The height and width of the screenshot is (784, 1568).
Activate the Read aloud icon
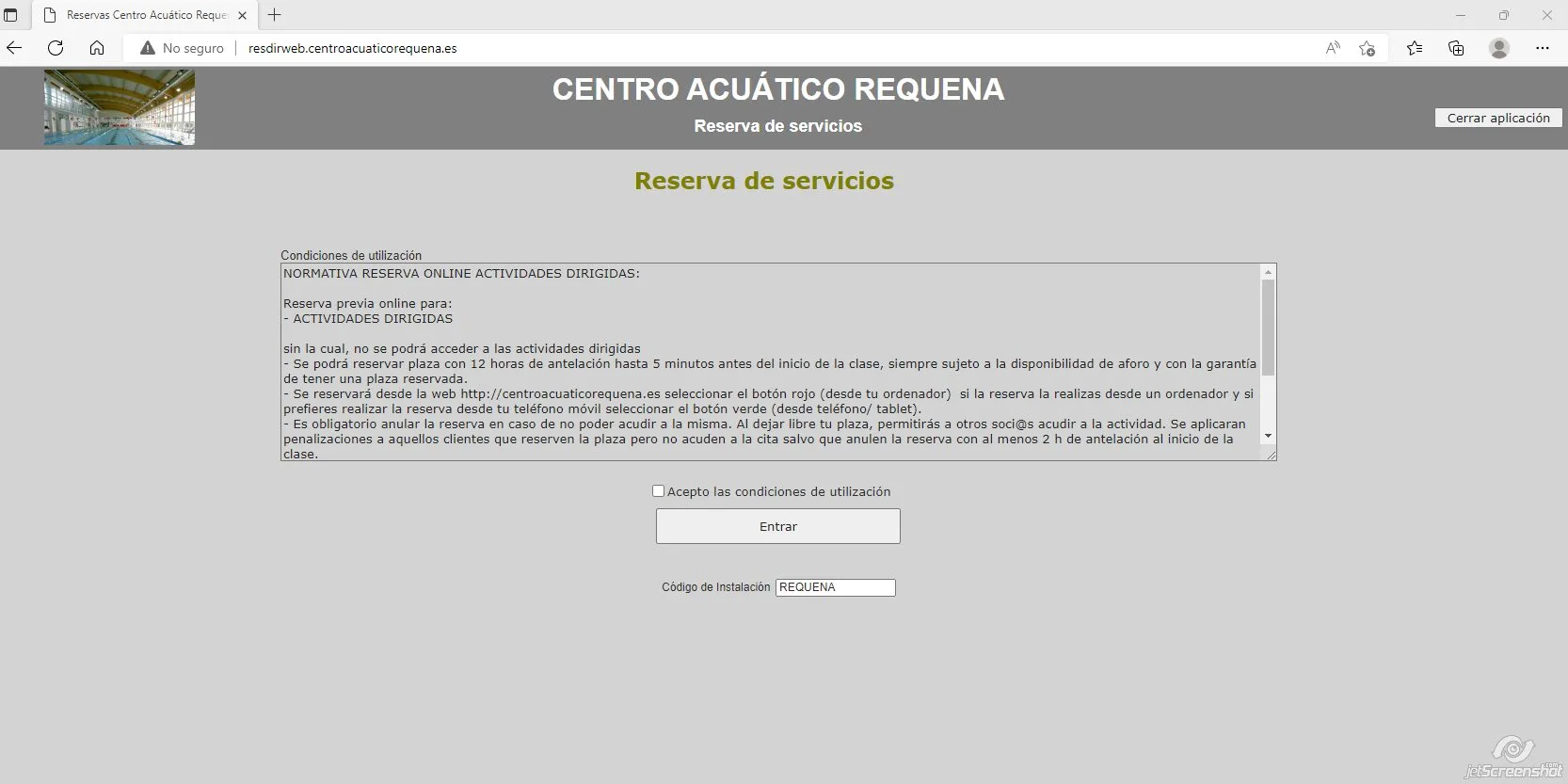(x=1333, y=48)
